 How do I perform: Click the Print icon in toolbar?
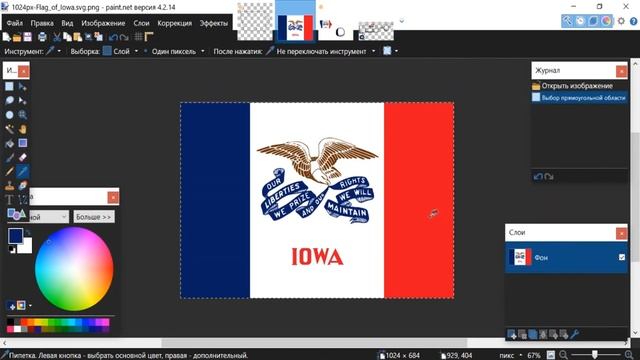[42, 37]
